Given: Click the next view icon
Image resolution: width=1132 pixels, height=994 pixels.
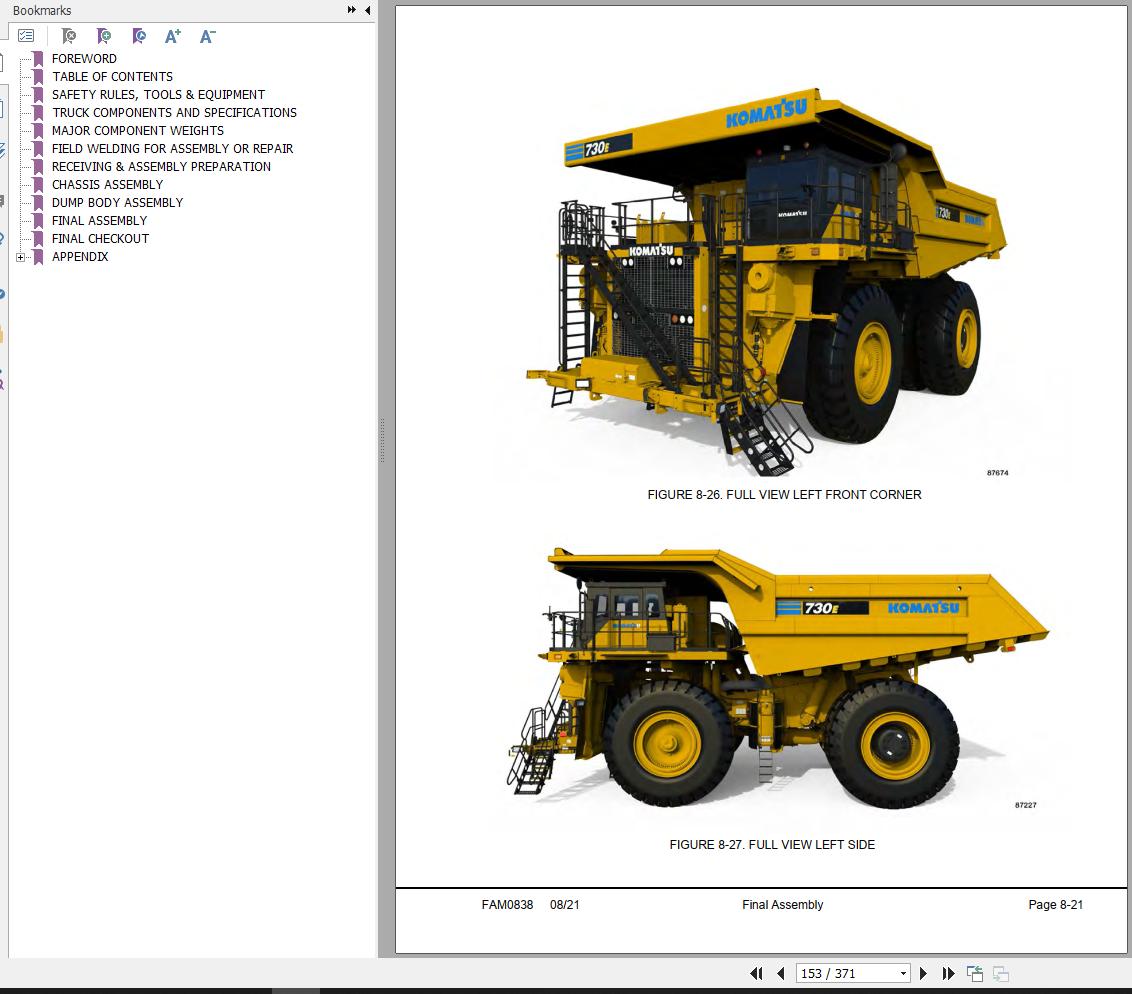Looking at the screenshot, I should 1001,973.
